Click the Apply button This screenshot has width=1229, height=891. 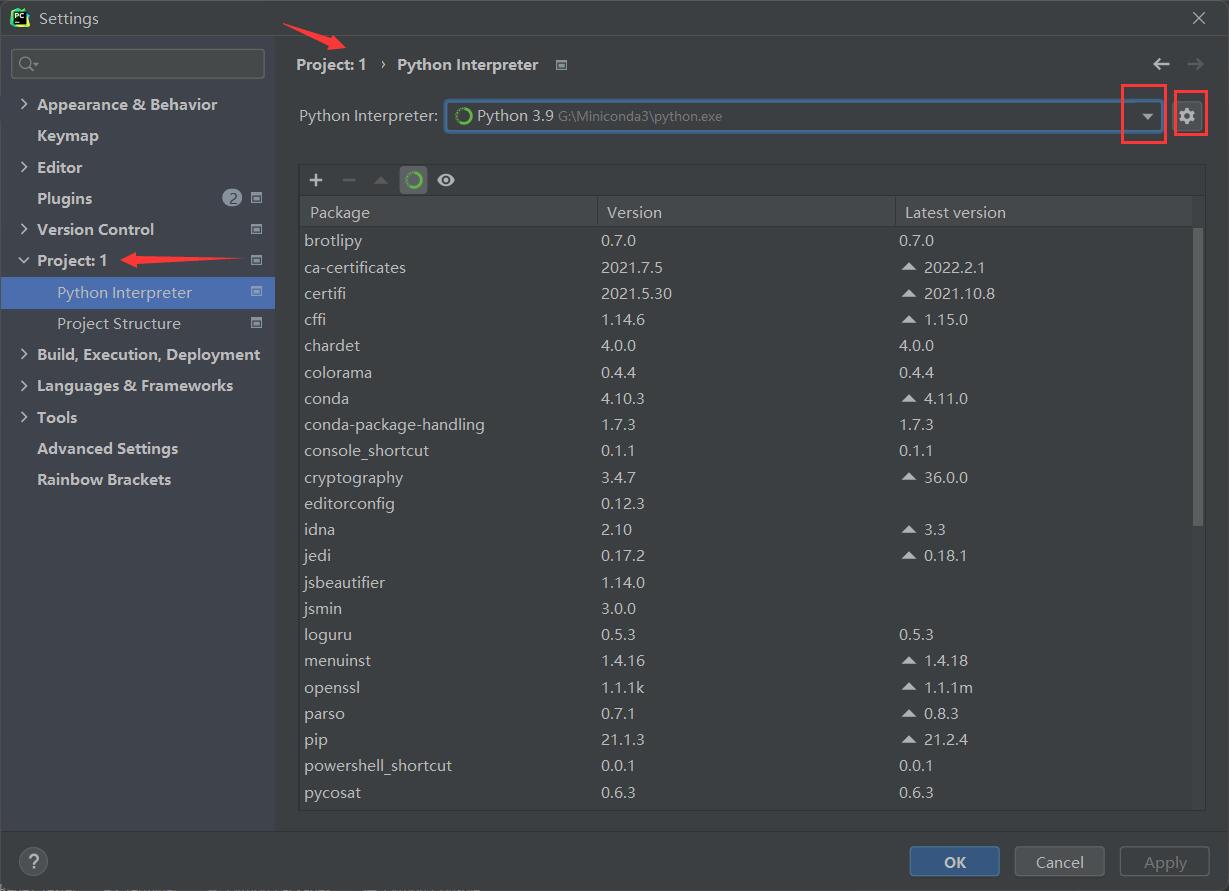click(x=1165, y=862)
